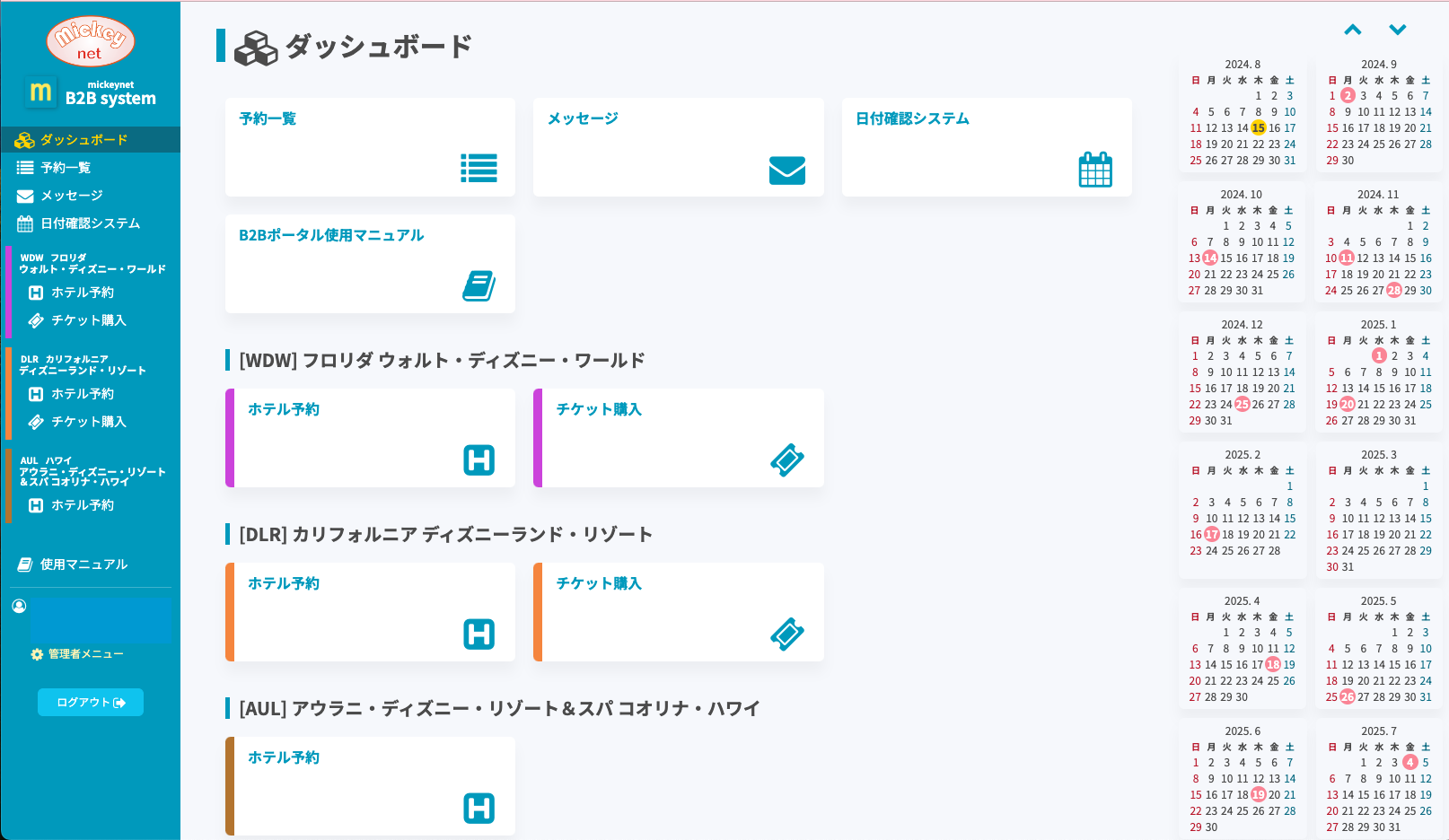Open WDW ホテル予約 card title in main area
Screen dimensions: 1449x840
pos(284,409)
